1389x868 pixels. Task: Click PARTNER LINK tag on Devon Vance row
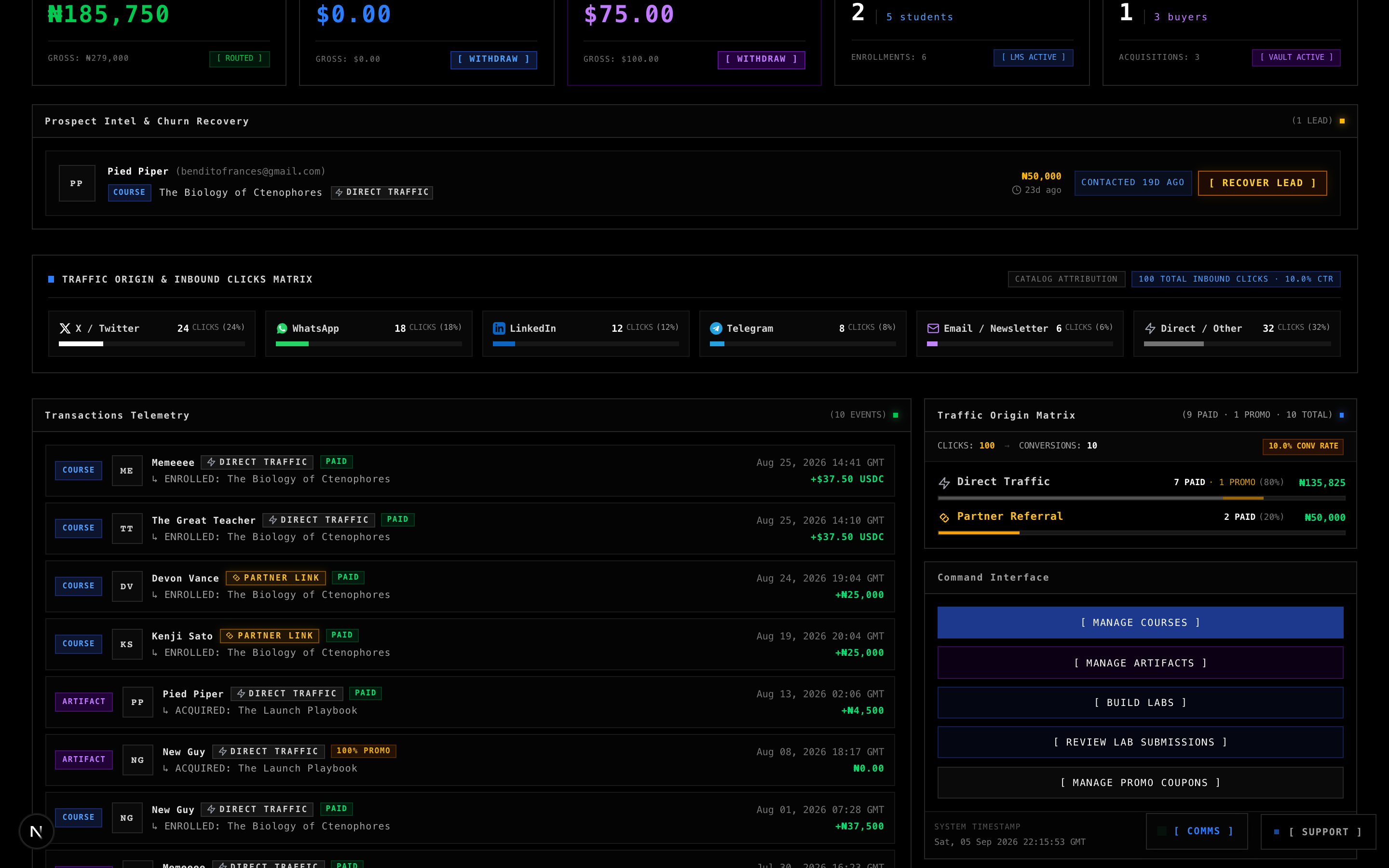275,578
